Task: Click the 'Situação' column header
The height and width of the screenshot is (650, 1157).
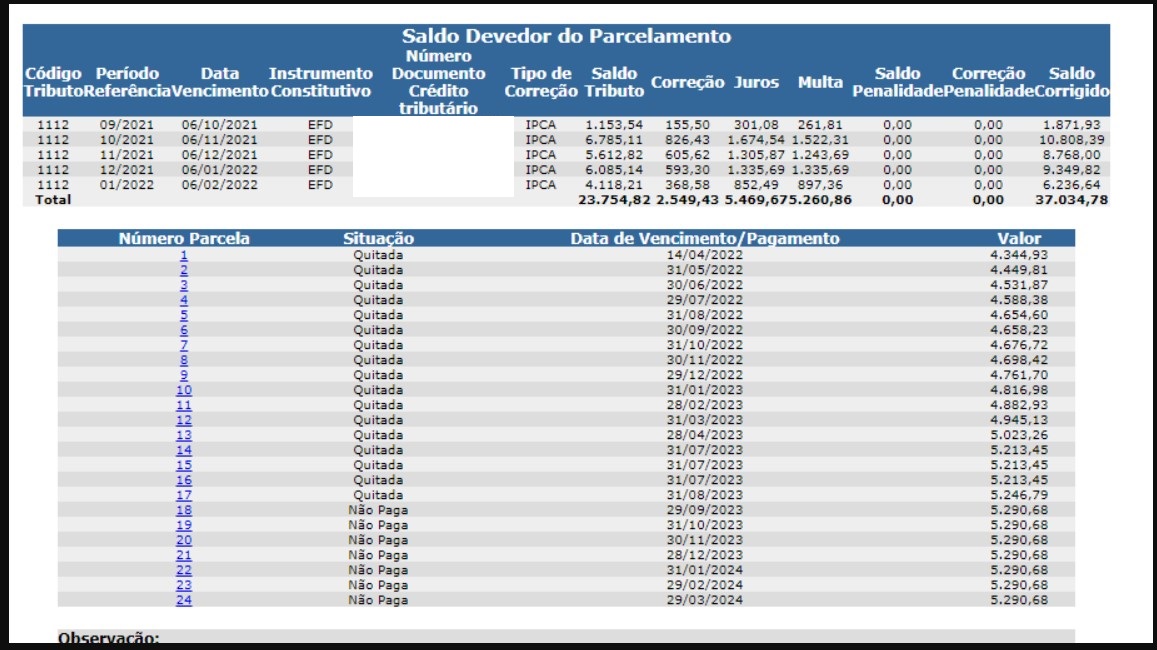Action: (379, 238)
